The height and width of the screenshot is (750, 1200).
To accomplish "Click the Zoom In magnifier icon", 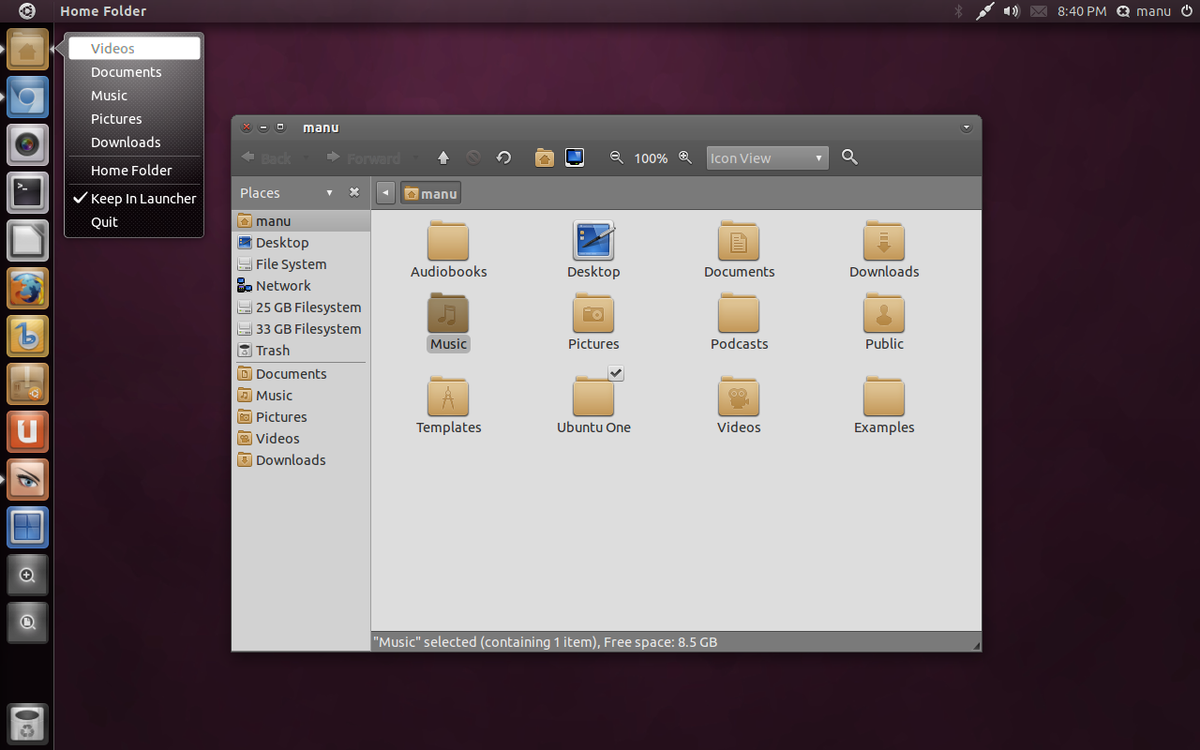I will 686,157.
